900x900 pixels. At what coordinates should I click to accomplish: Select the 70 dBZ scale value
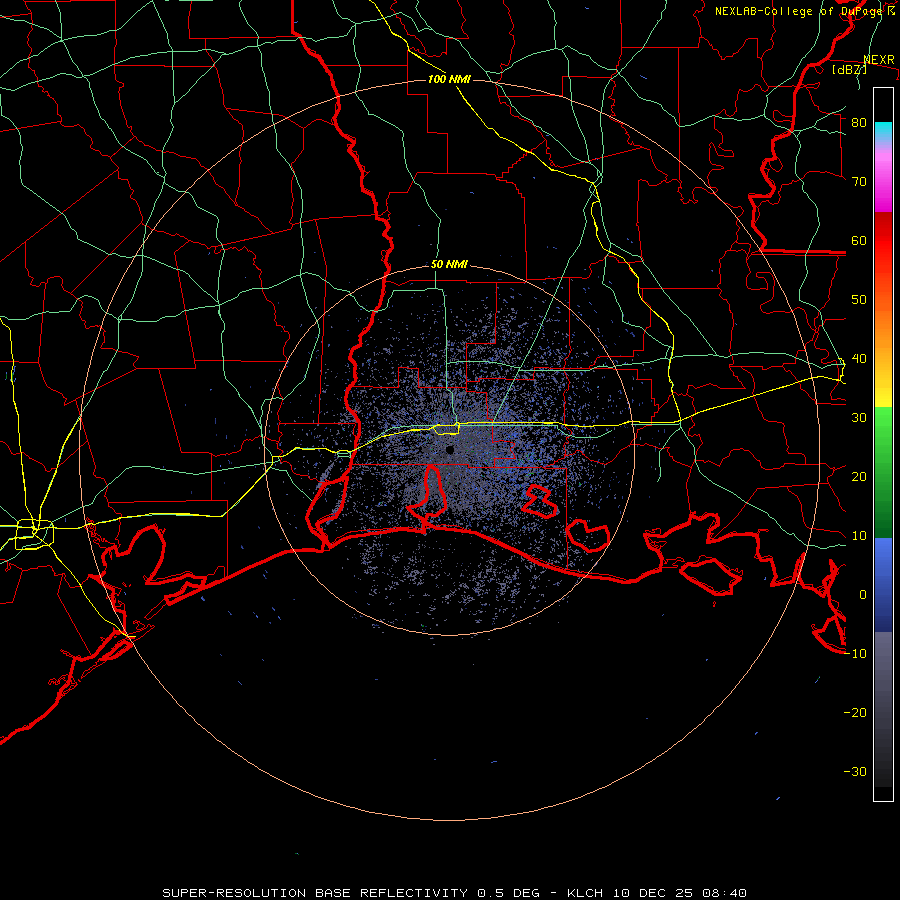pyautogui.click(x=859, y=182)
